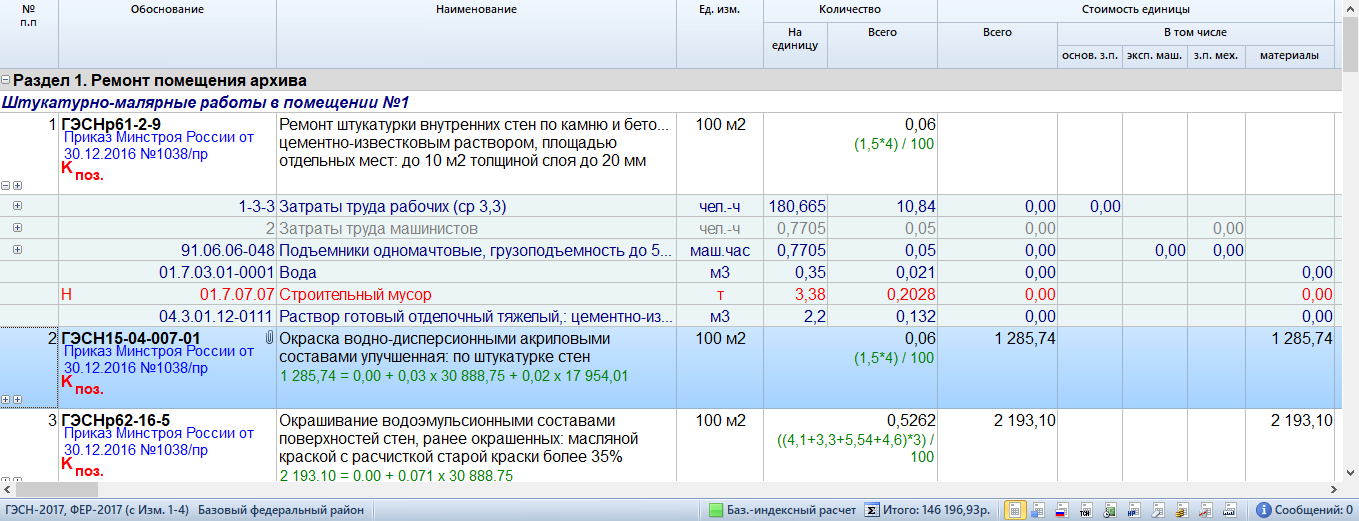Click Кпоз. coefficient label on position 2
1359x521 pixels.
click(82, 384)
